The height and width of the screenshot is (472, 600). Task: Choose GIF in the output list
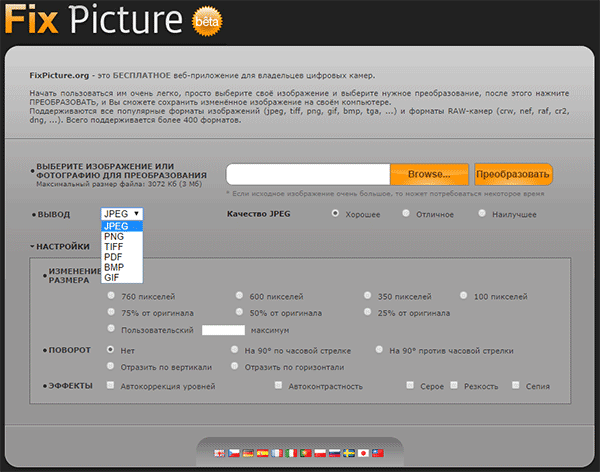[x=122, y=278]
